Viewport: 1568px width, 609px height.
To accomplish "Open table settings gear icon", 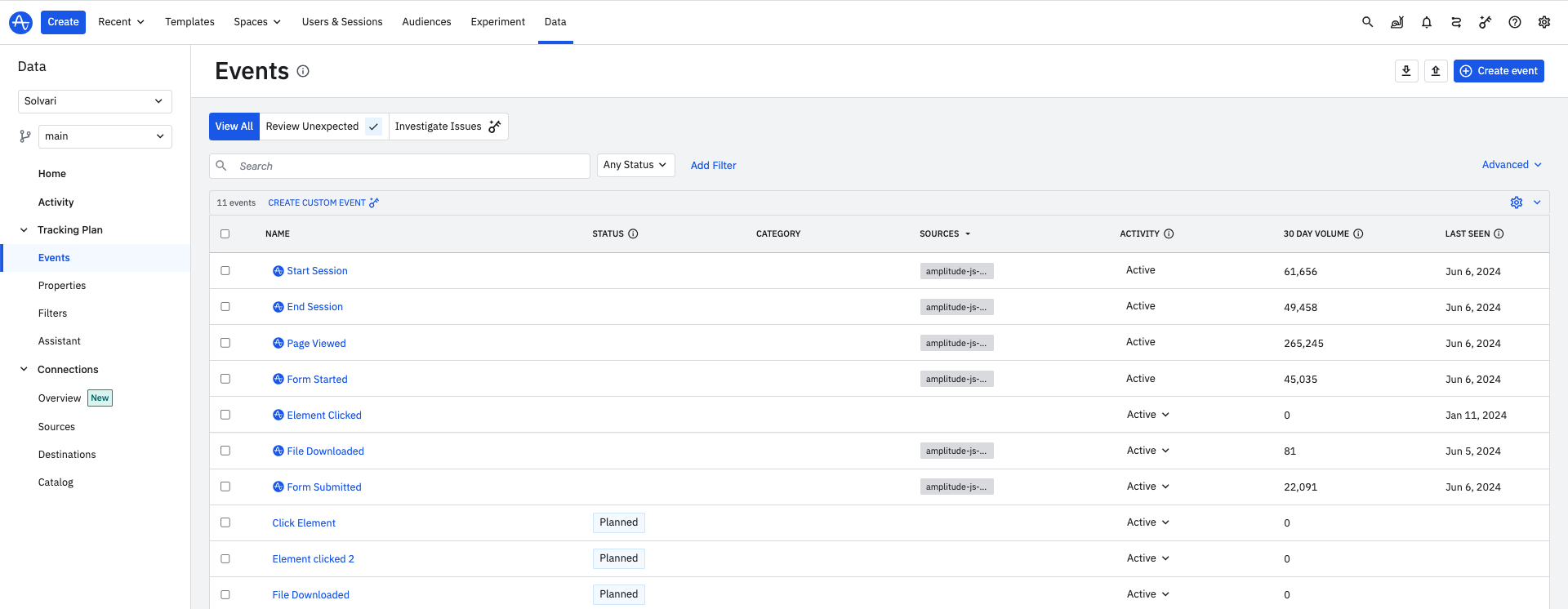I will [1517, 202].
